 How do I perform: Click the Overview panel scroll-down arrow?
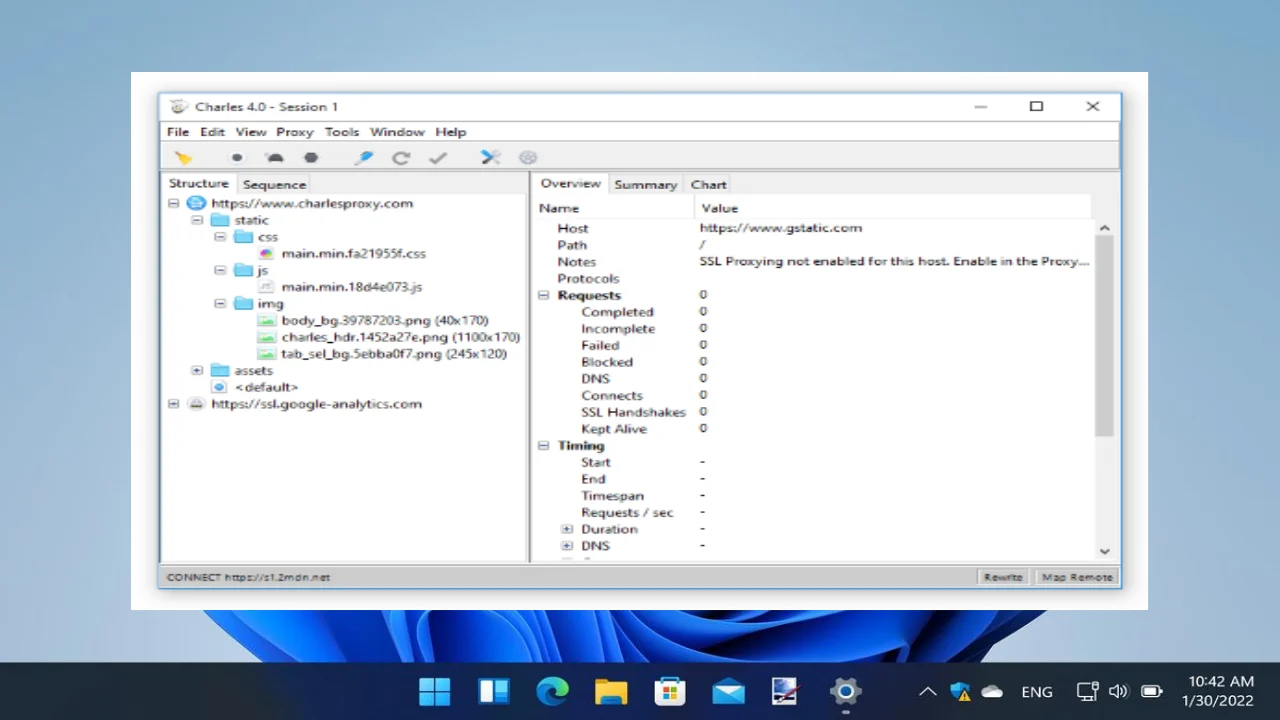tap(1104, 551)
